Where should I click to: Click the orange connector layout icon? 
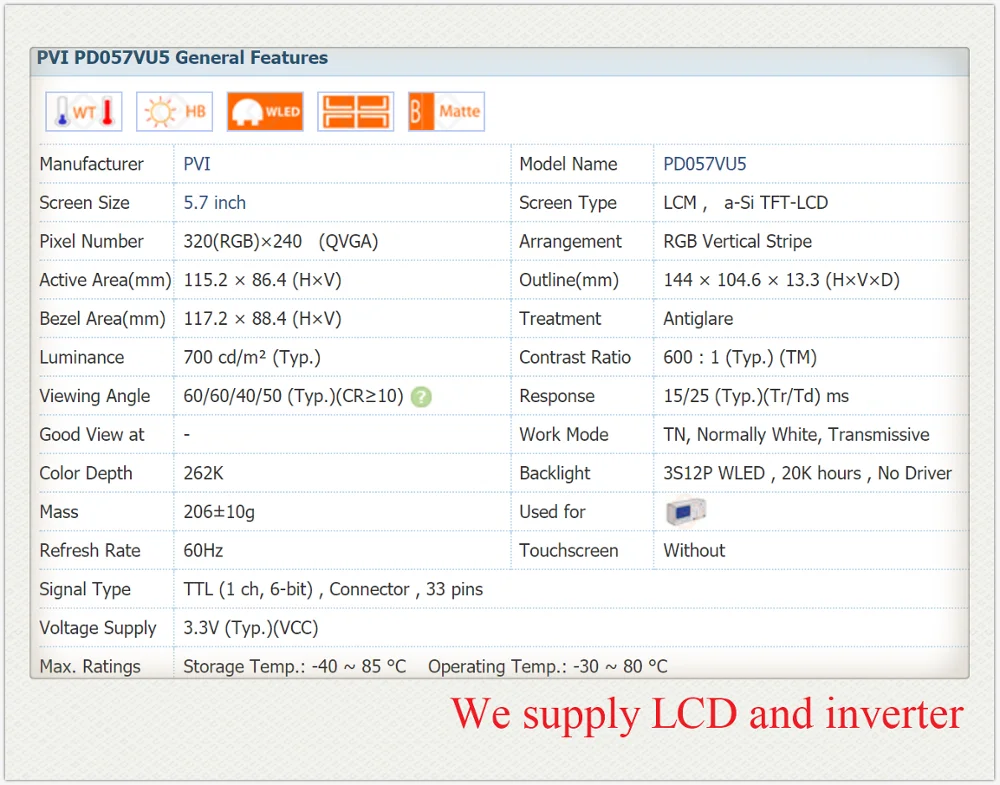356,112
